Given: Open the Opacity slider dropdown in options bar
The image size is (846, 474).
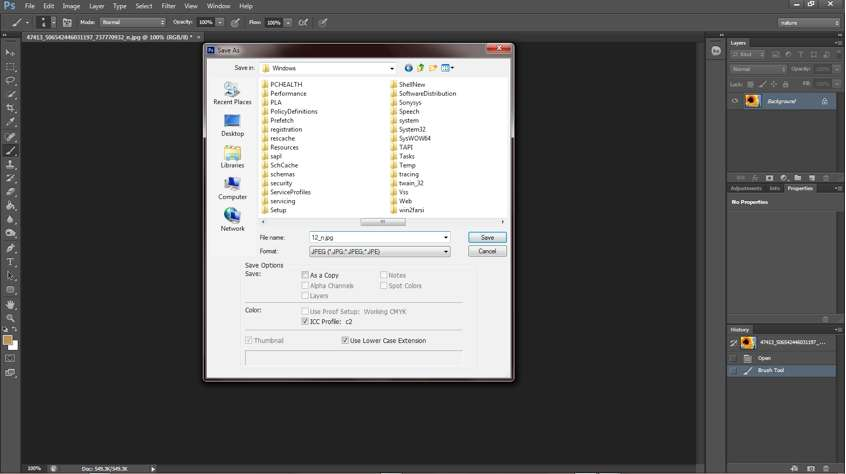Looking at the screenshot, I should (x=220, y=23).
